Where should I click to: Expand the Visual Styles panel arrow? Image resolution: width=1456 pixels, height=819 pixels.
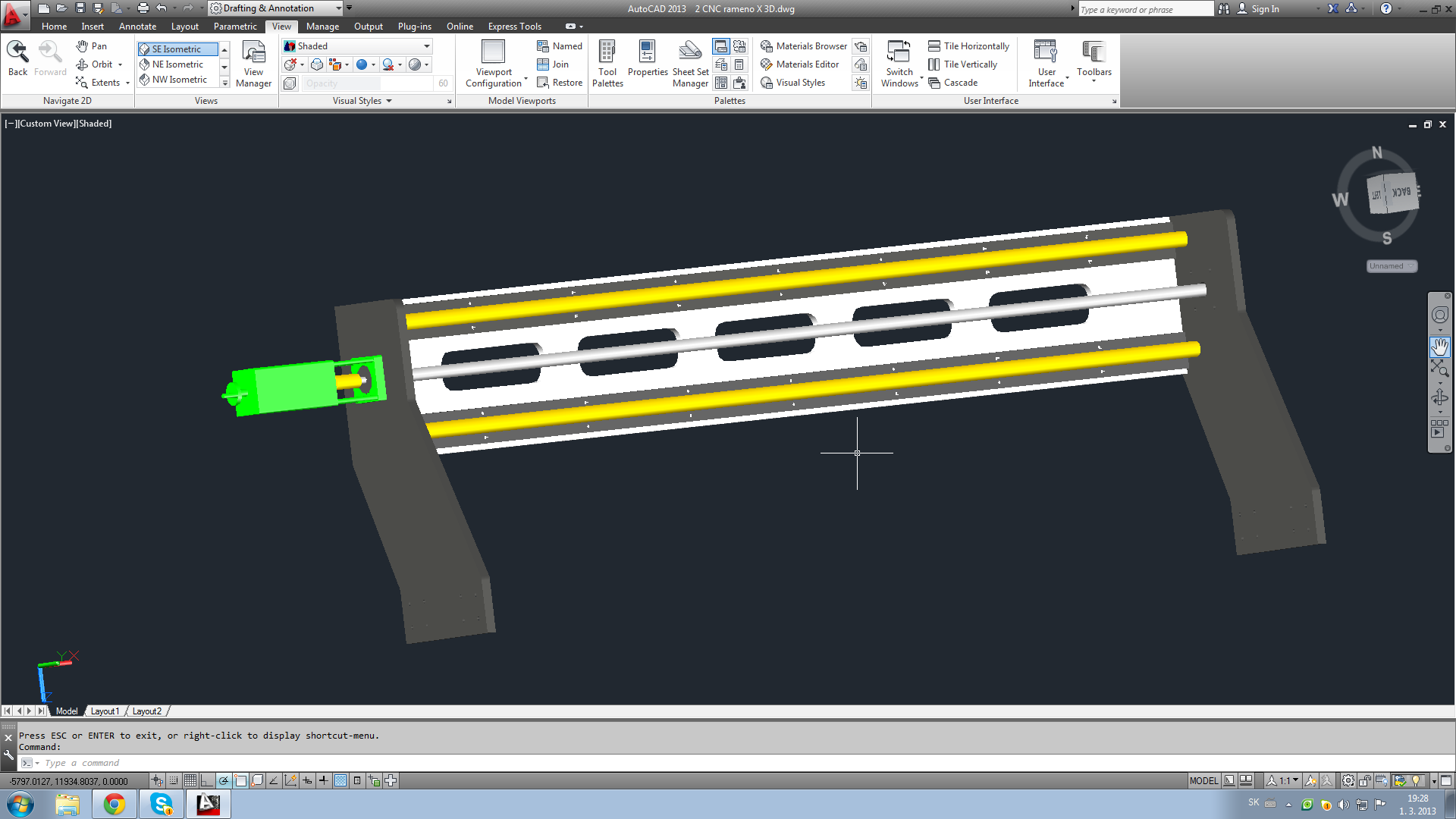tap(389, 101)
